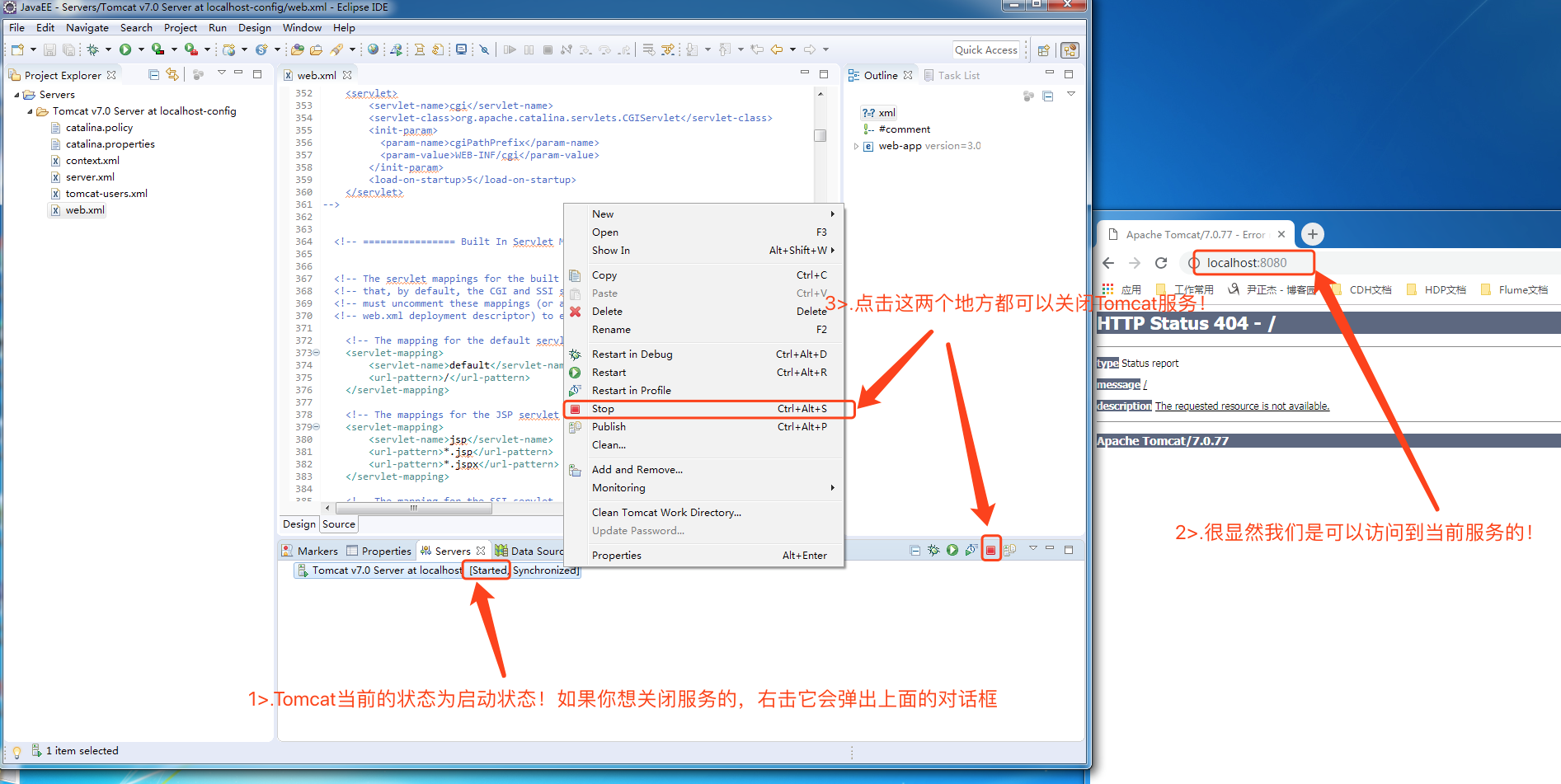This screenshot has height=784, width=1561.
Task: Select xml node in Outline
Action: 879,113
